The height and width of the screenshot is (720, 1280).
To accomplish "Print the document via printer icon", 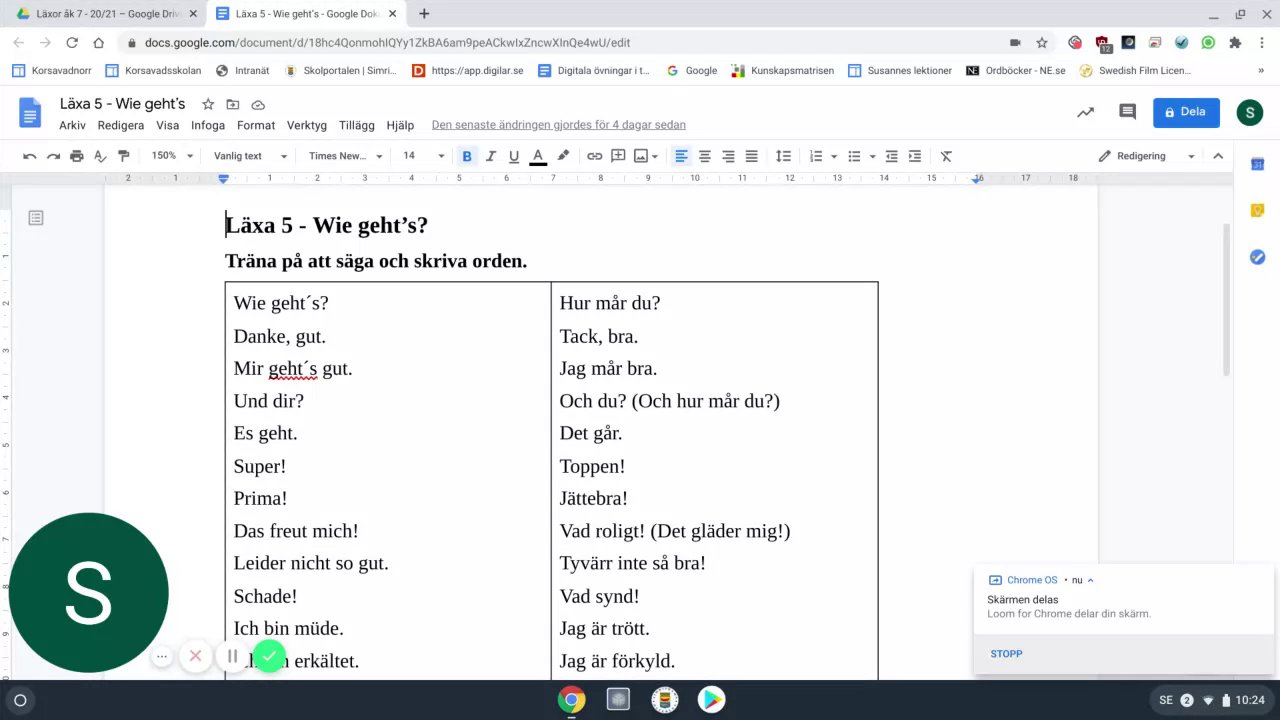I will (77, 156).
